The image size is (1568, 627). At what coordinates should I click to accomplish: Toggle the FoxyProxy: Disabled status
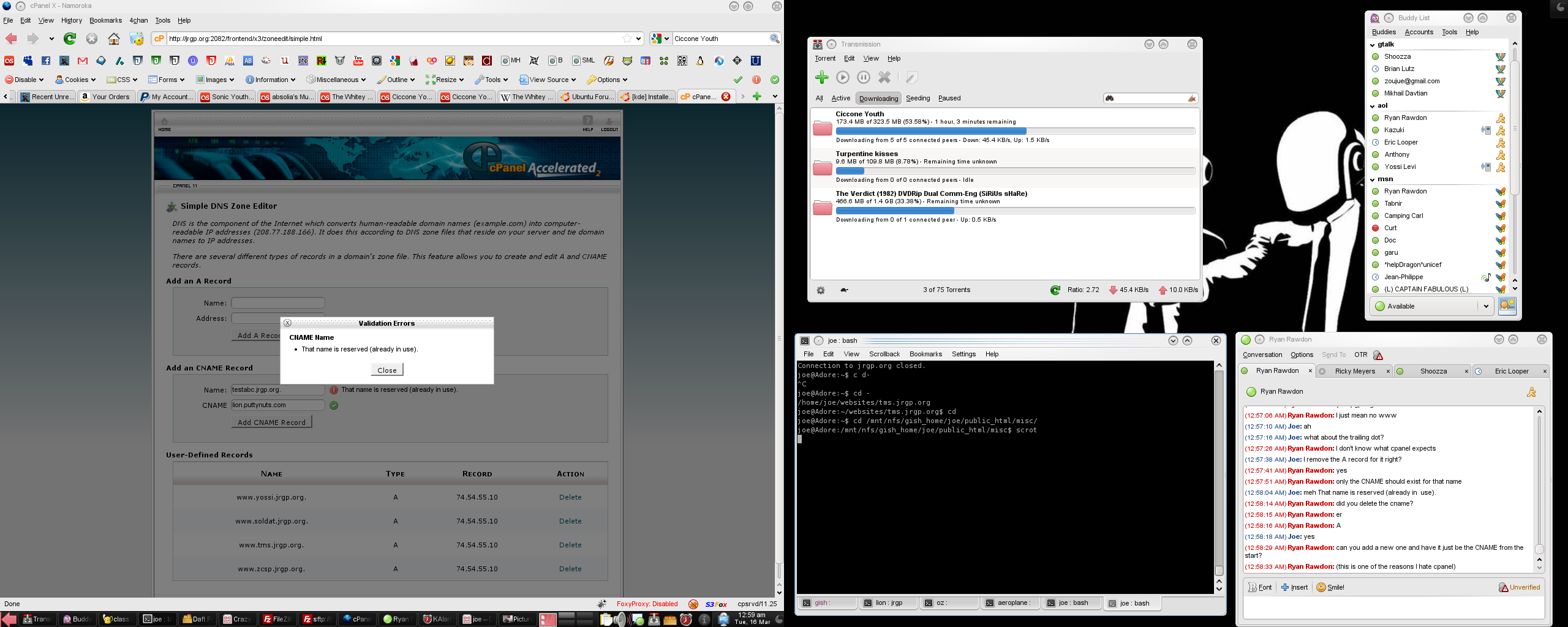(647, 604)
